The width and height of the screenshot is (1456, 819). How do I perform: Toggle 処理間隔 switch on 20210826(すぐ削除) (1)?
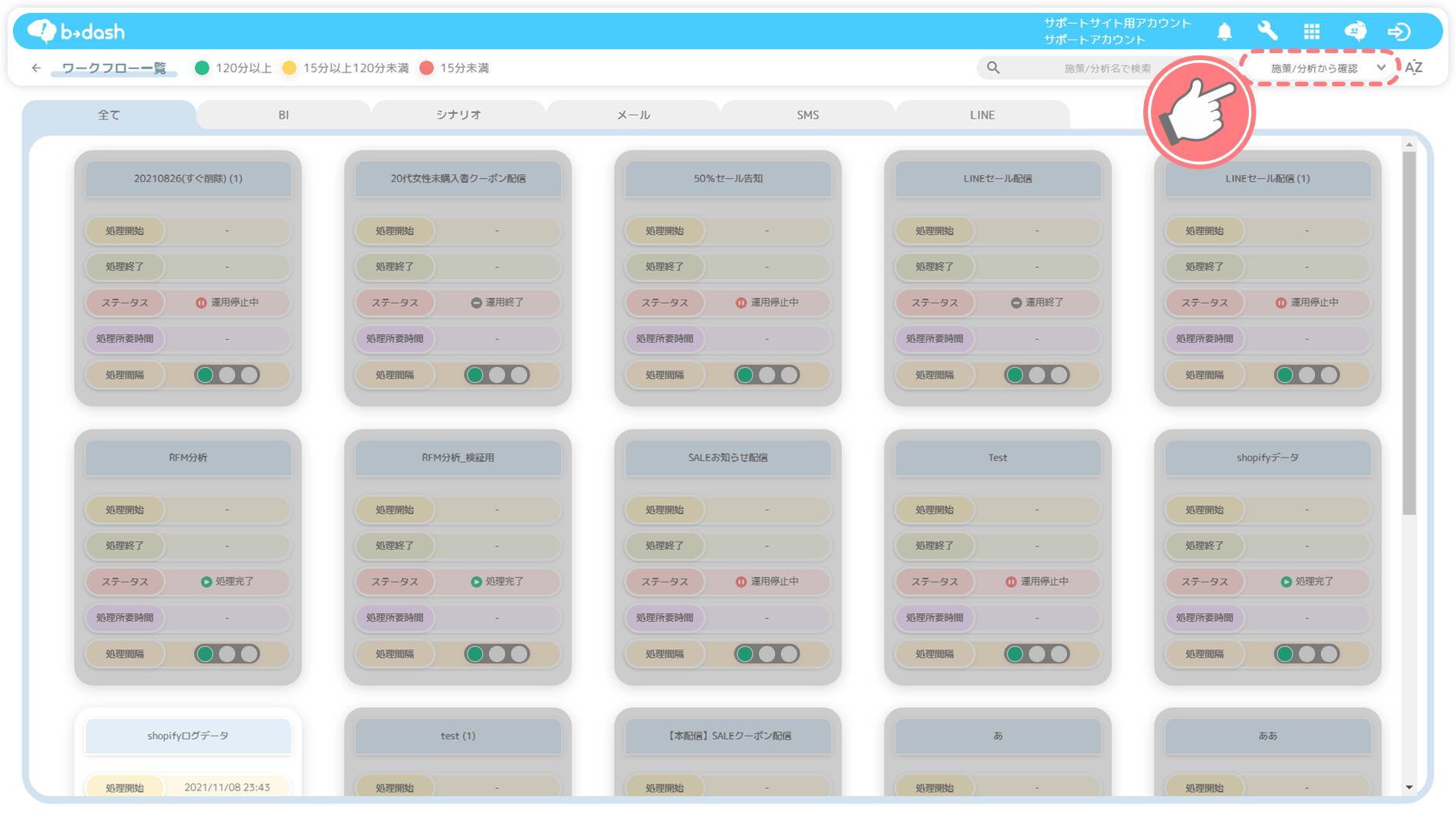227,375
